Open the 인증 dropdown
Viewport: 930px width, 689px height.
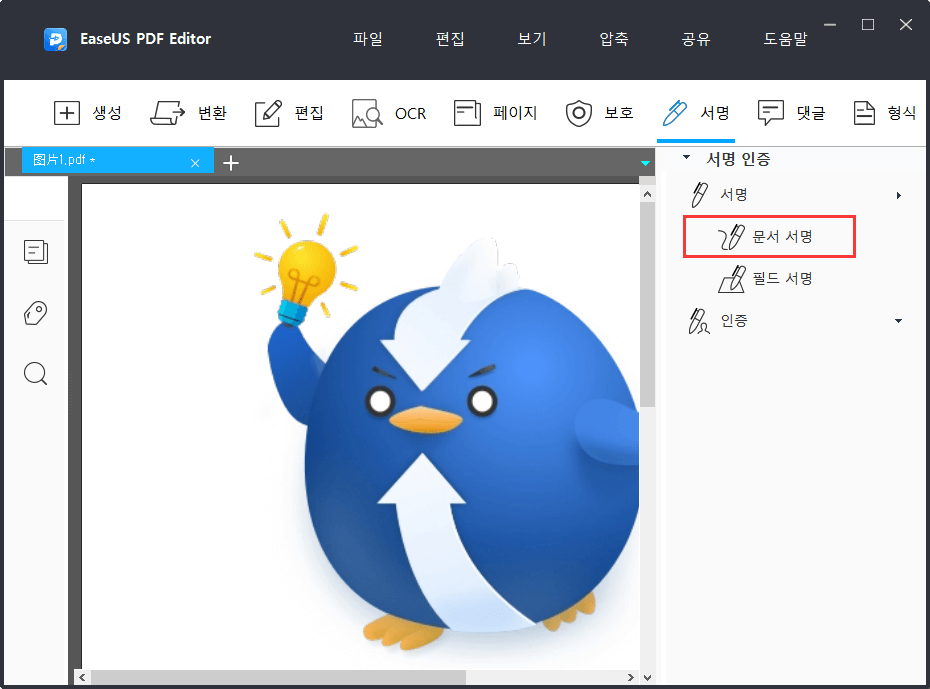(898, 320)
